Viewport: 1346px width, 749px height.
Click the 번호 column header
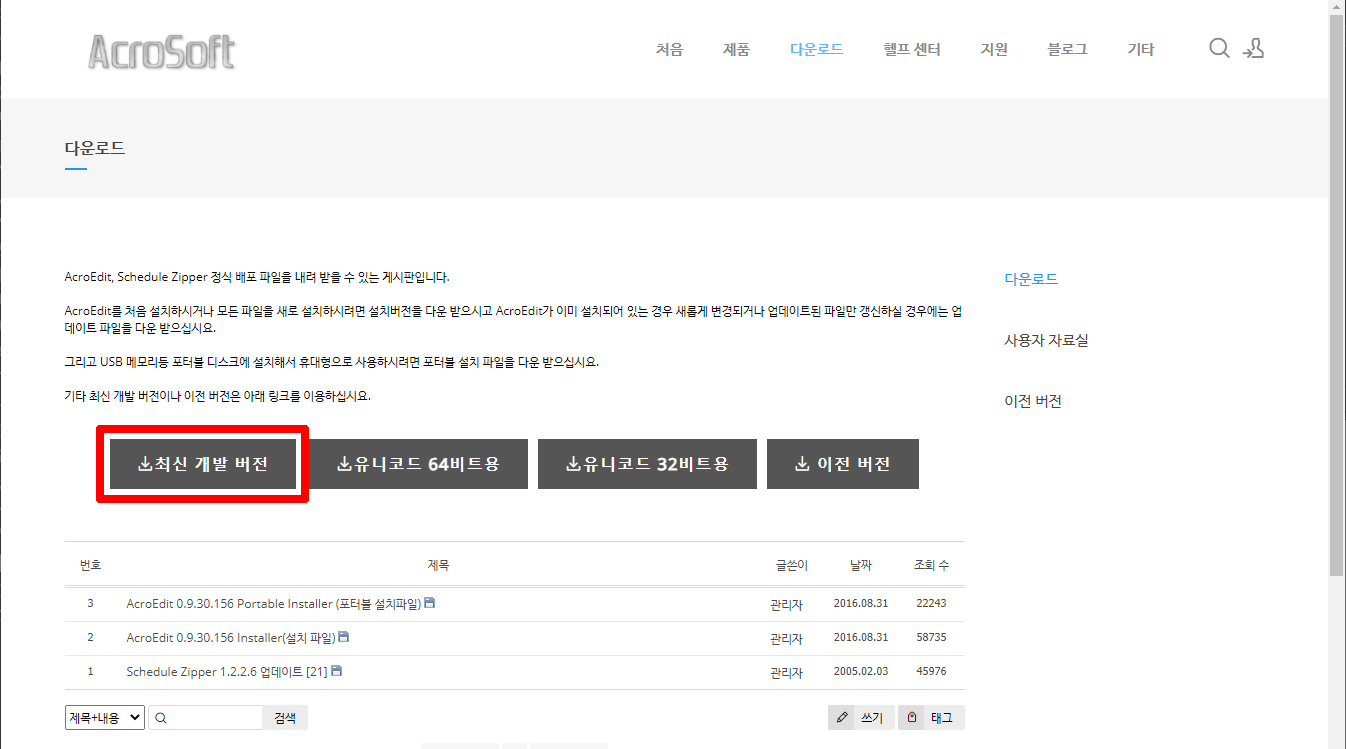tap(90, 565)
